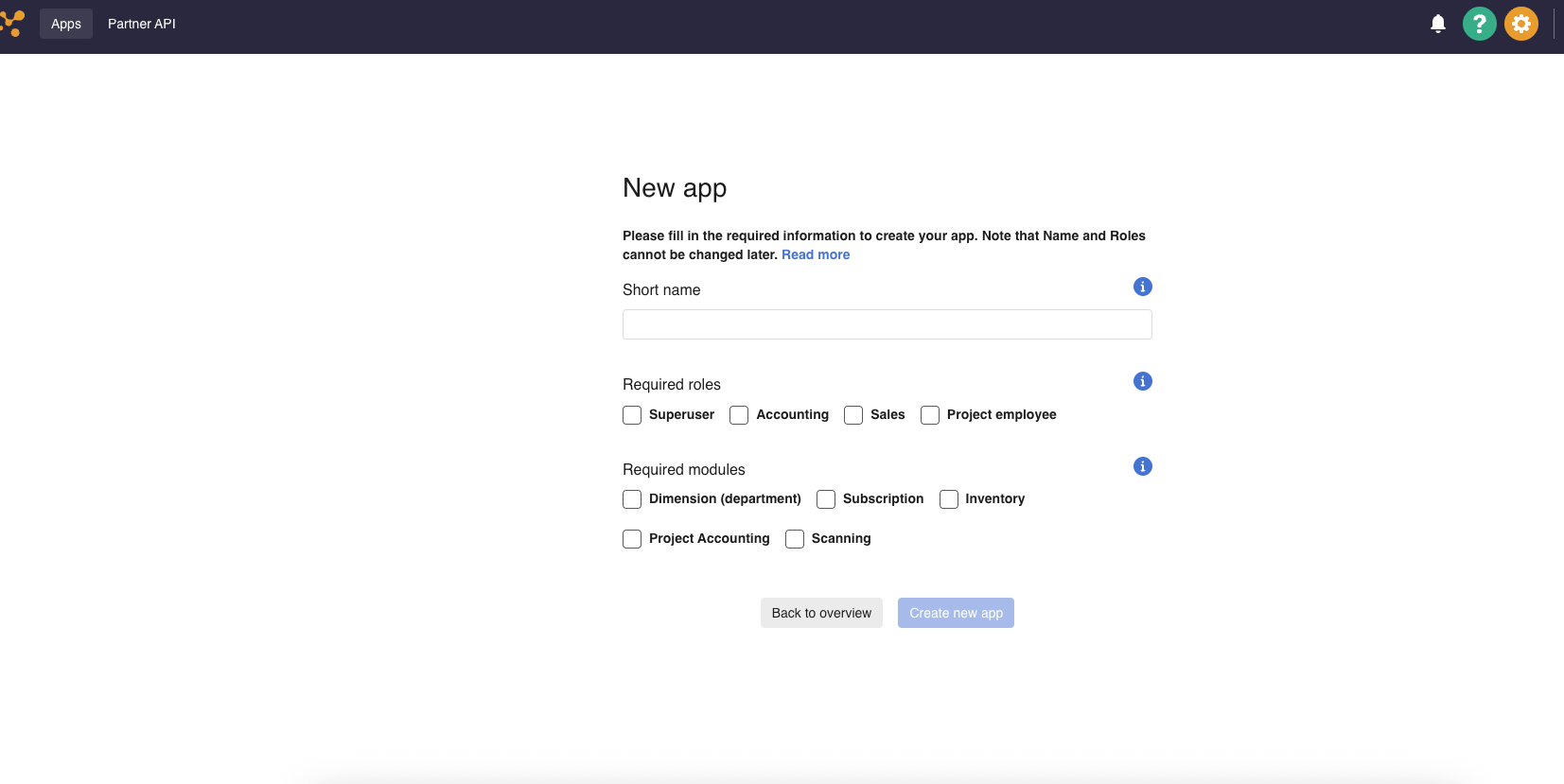Show info for Required modules
The width and height of the screenshot is (1564, 784).
coord(1142,466)
